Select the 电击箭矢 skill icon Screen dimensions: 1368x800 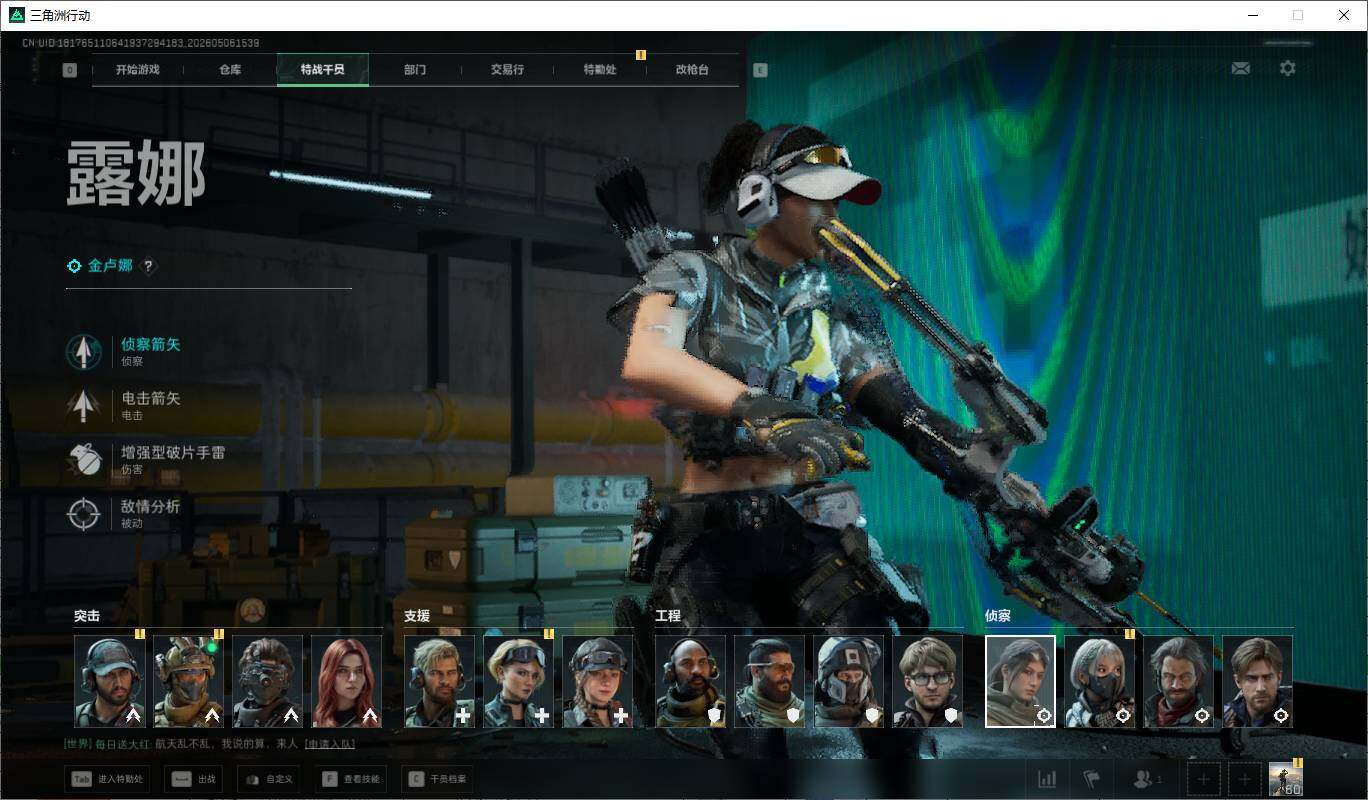[84, 405]
